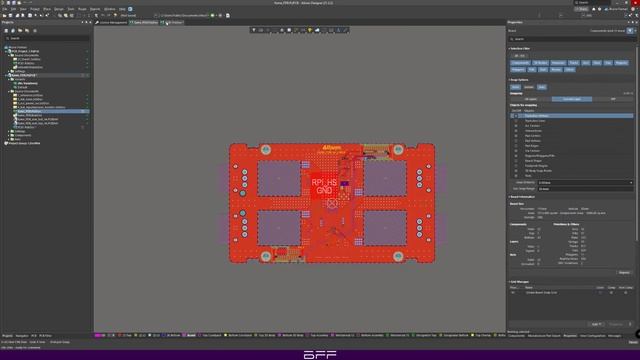This screenshot has width=640, height=360.
Task: Click the document icon at the path toolbar end
Action: (x=228, y=16)
